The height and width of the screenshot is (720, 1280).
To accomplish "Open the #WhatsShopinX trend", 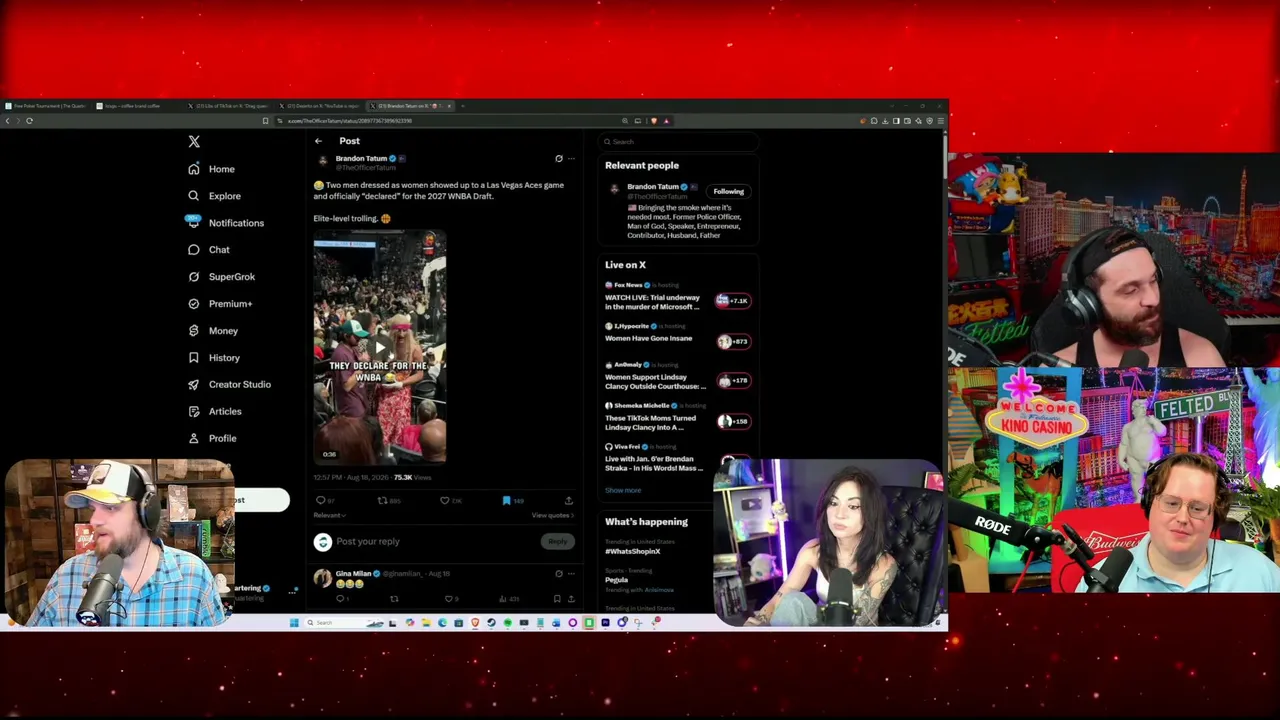I will [633, 552].
